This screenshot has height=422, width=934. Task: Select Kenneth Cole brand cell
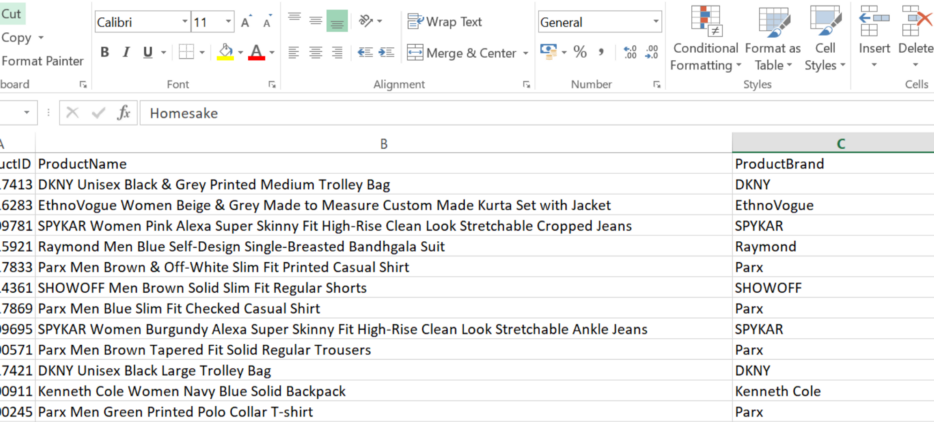(833, 391)
